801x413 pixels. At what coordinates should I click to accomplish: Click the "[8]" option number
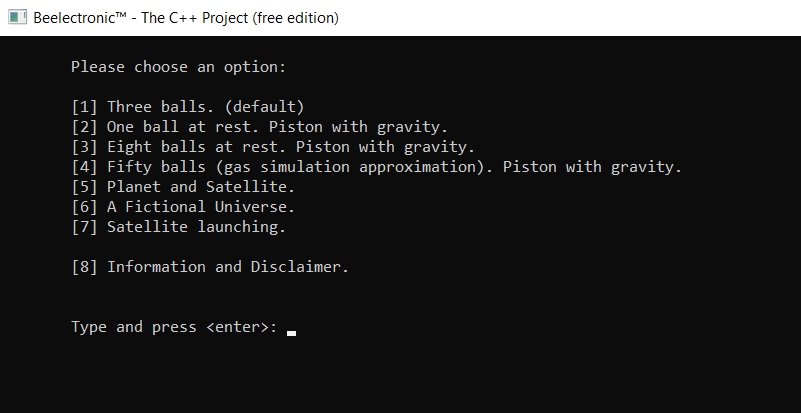pos(84,267)
